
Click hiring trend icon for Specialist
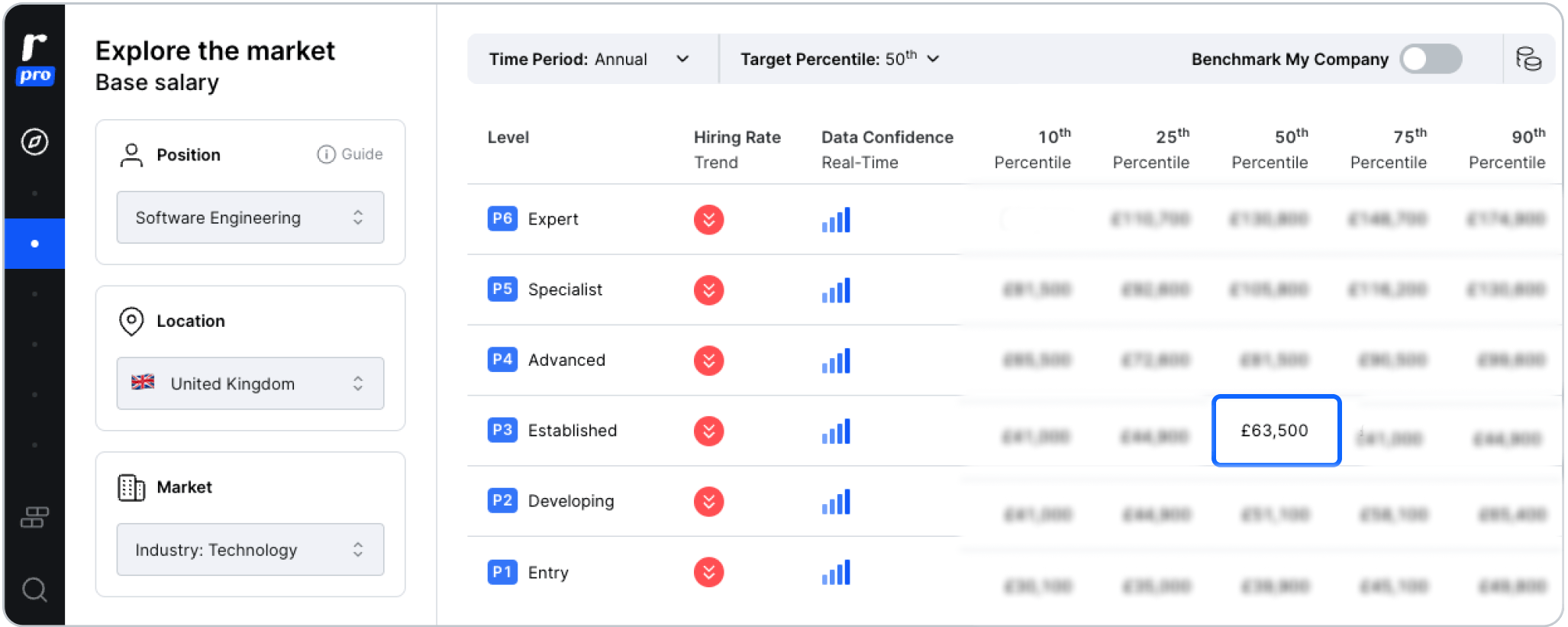click(x=709, y=290)
